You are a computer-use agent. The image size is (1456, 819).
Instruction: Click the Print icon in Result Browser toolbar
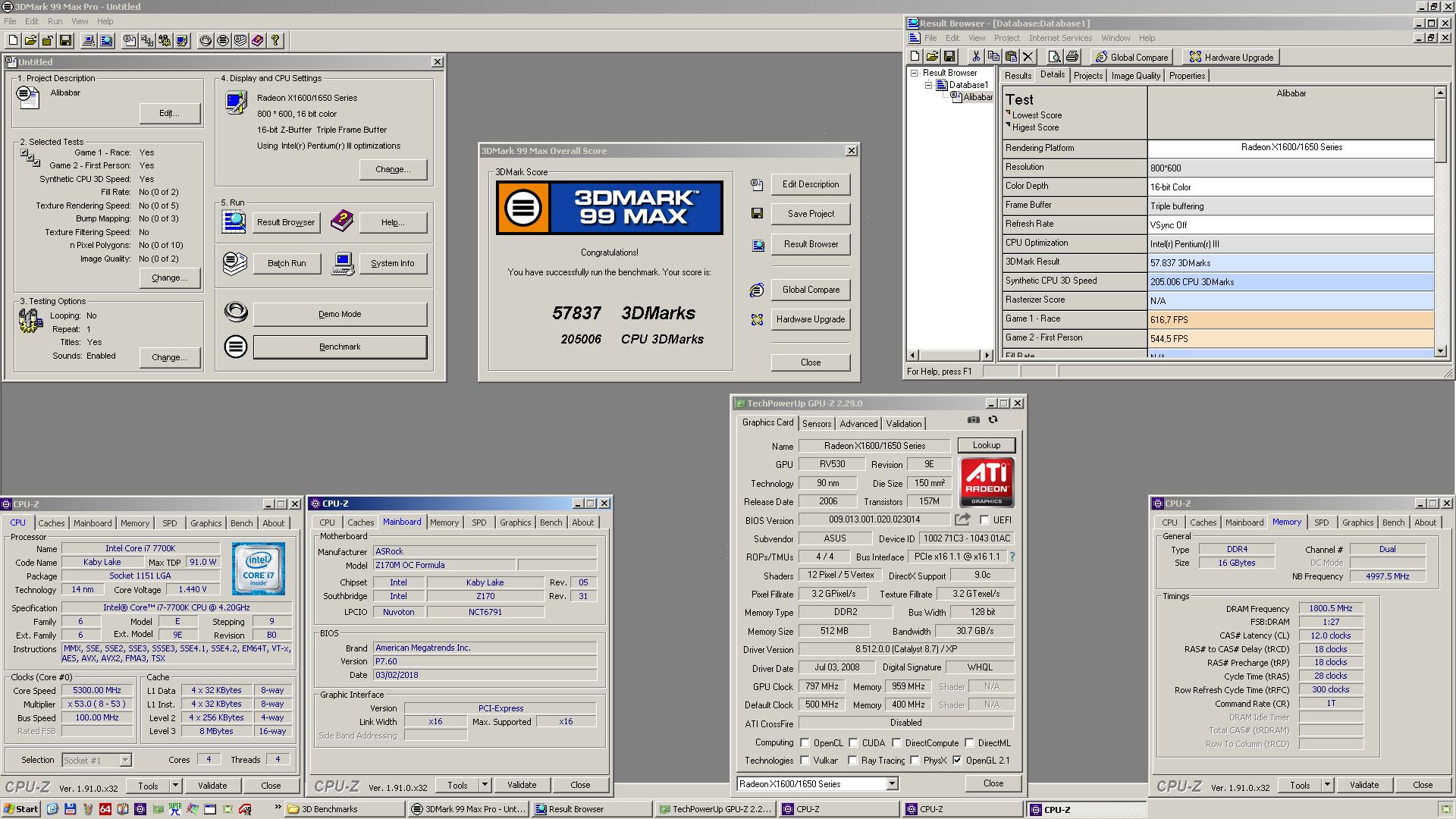[x=1072, y=57]
